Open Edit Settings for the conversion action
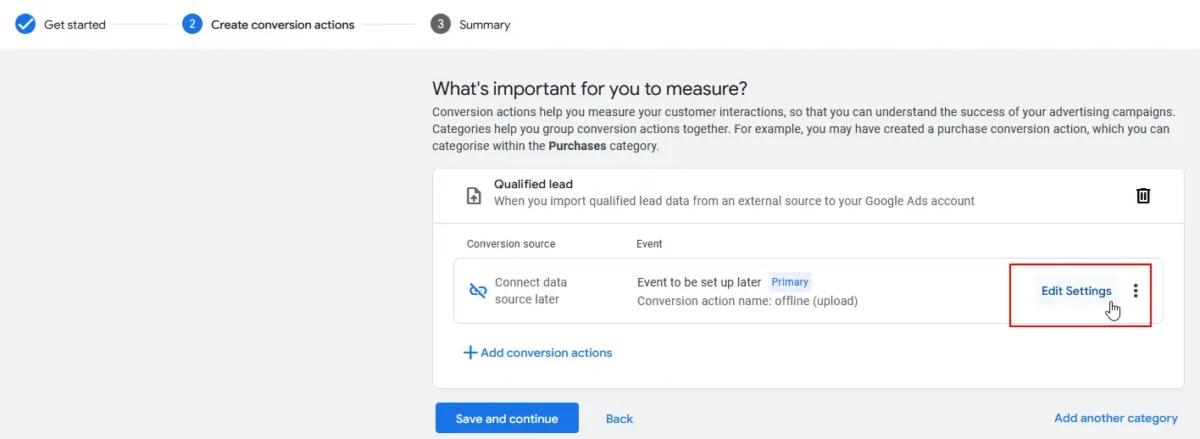Image resolution: width=1200 pixels, height=439 pixels. [x=1076, y=291]
